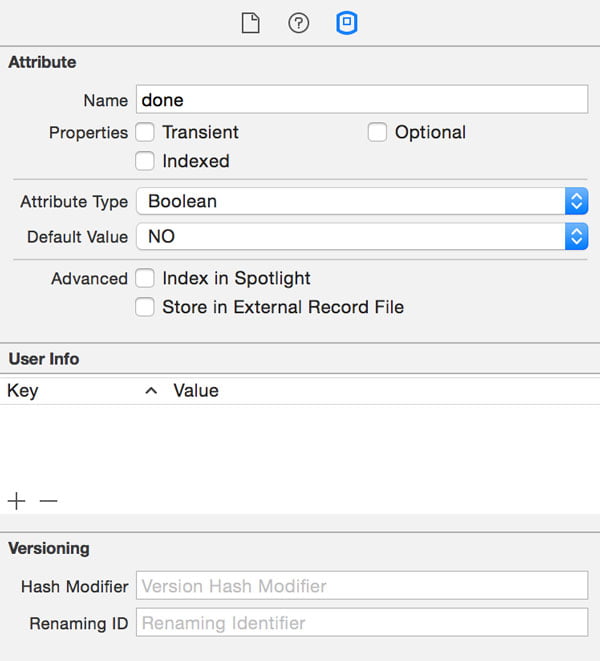Enable the Optional property checkbox
Screen dimensions: 600x661
[377, 132]
